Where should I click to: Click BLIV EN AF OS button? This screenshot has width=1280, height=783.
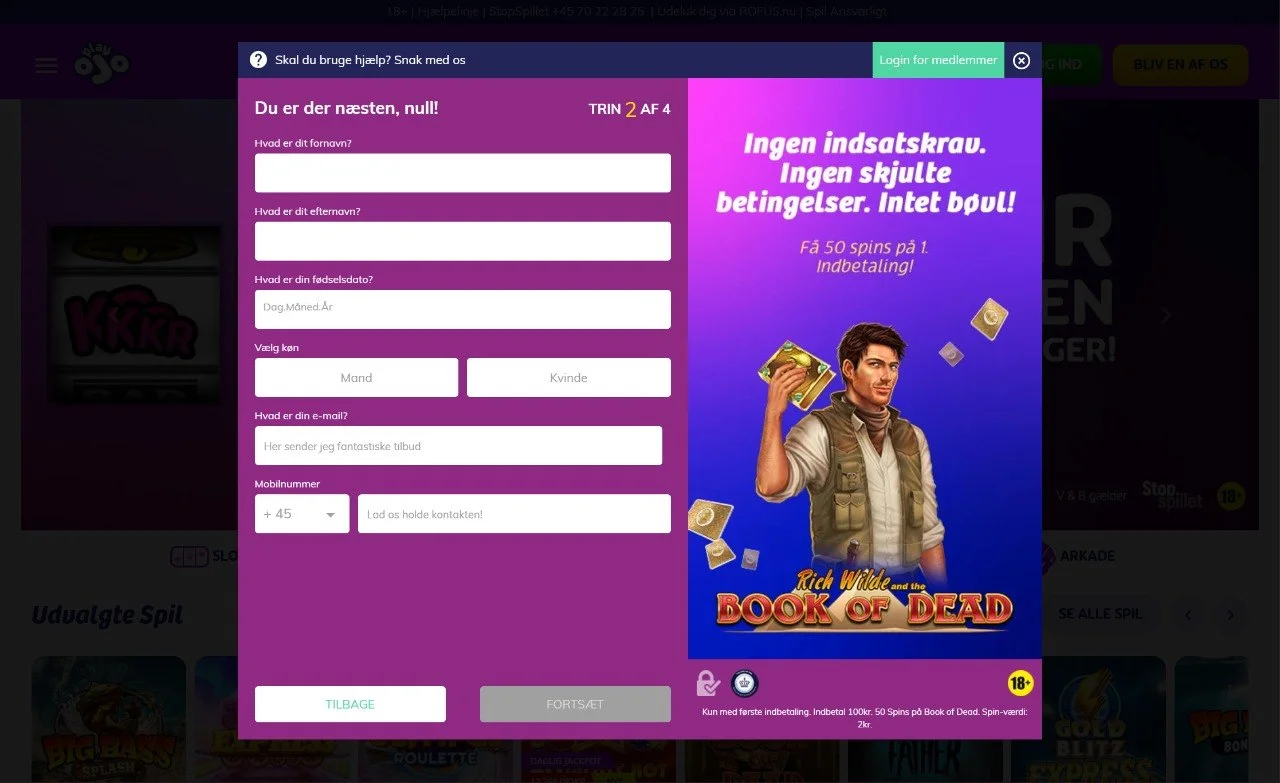[x=1180, y=64]
